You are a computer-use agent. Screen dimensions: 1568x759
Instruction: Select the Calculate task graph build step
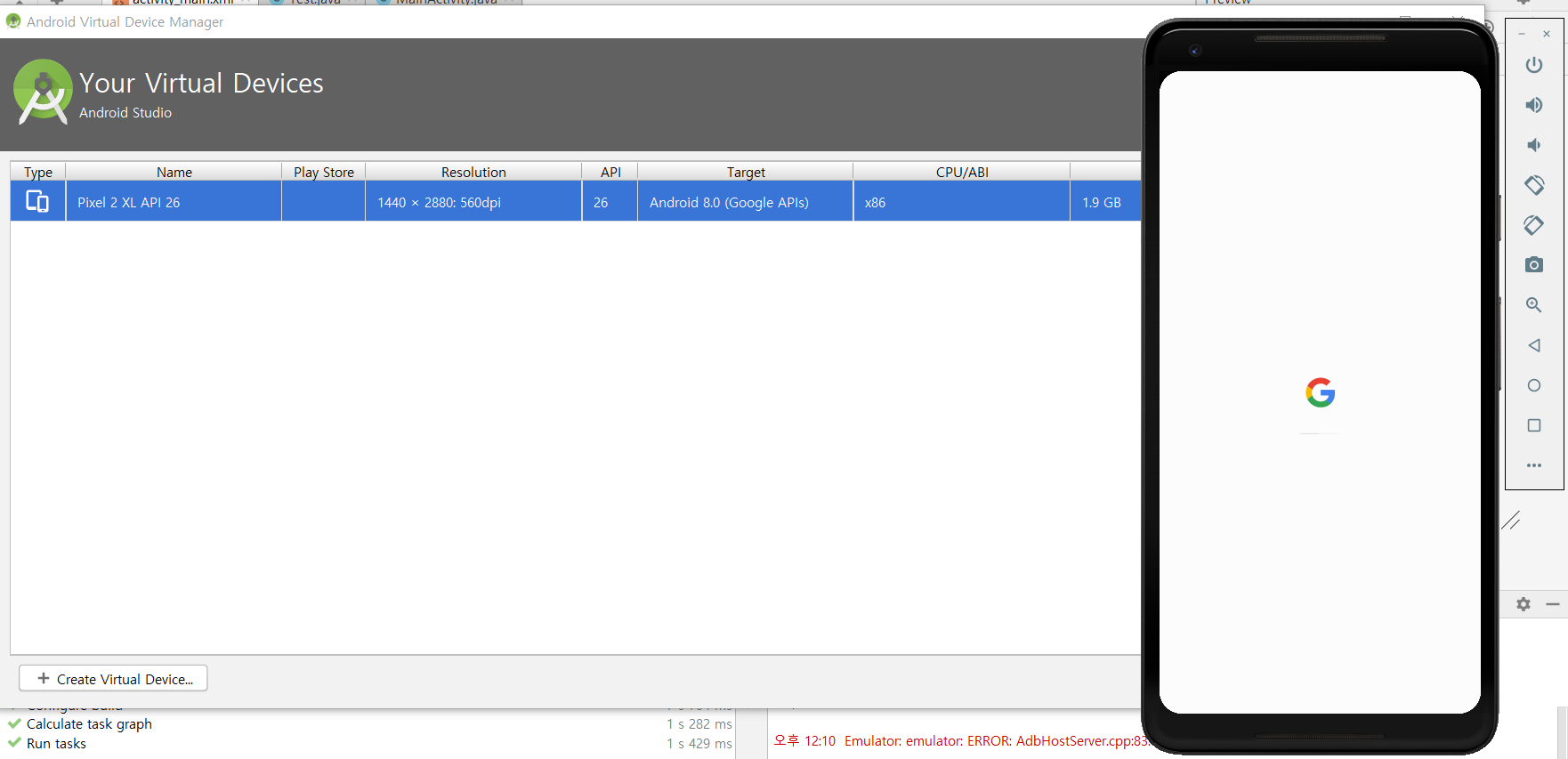coord(89,724)
